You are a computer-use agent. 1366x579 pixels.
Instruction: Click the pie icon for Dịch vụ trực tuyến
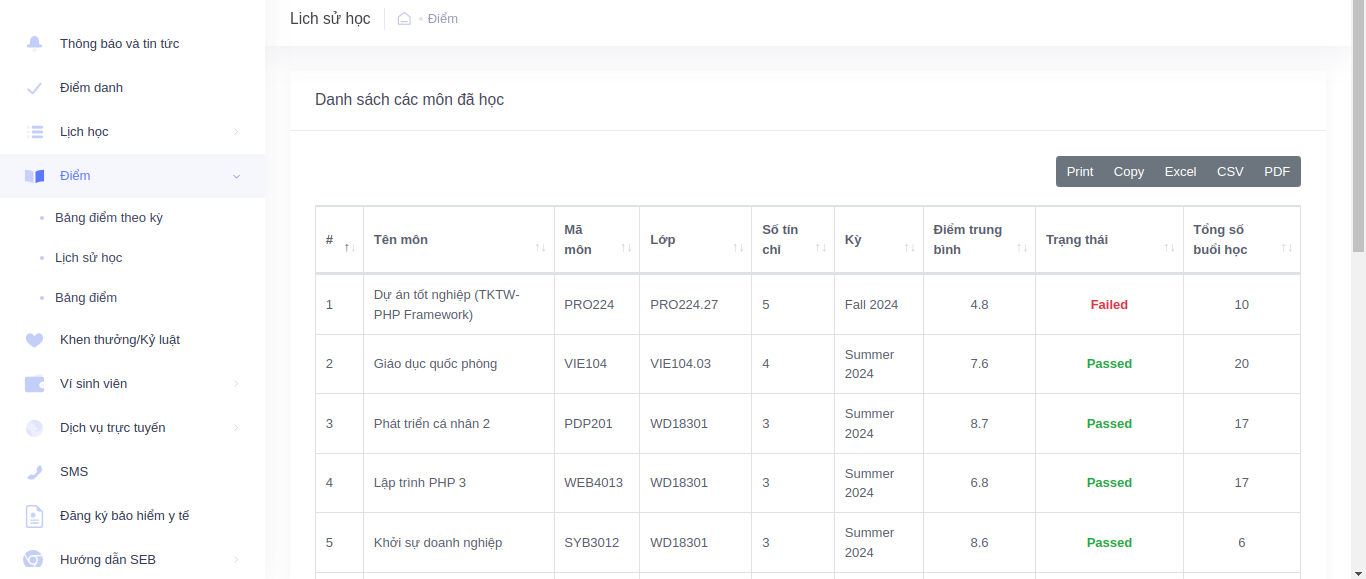(35, 428)
